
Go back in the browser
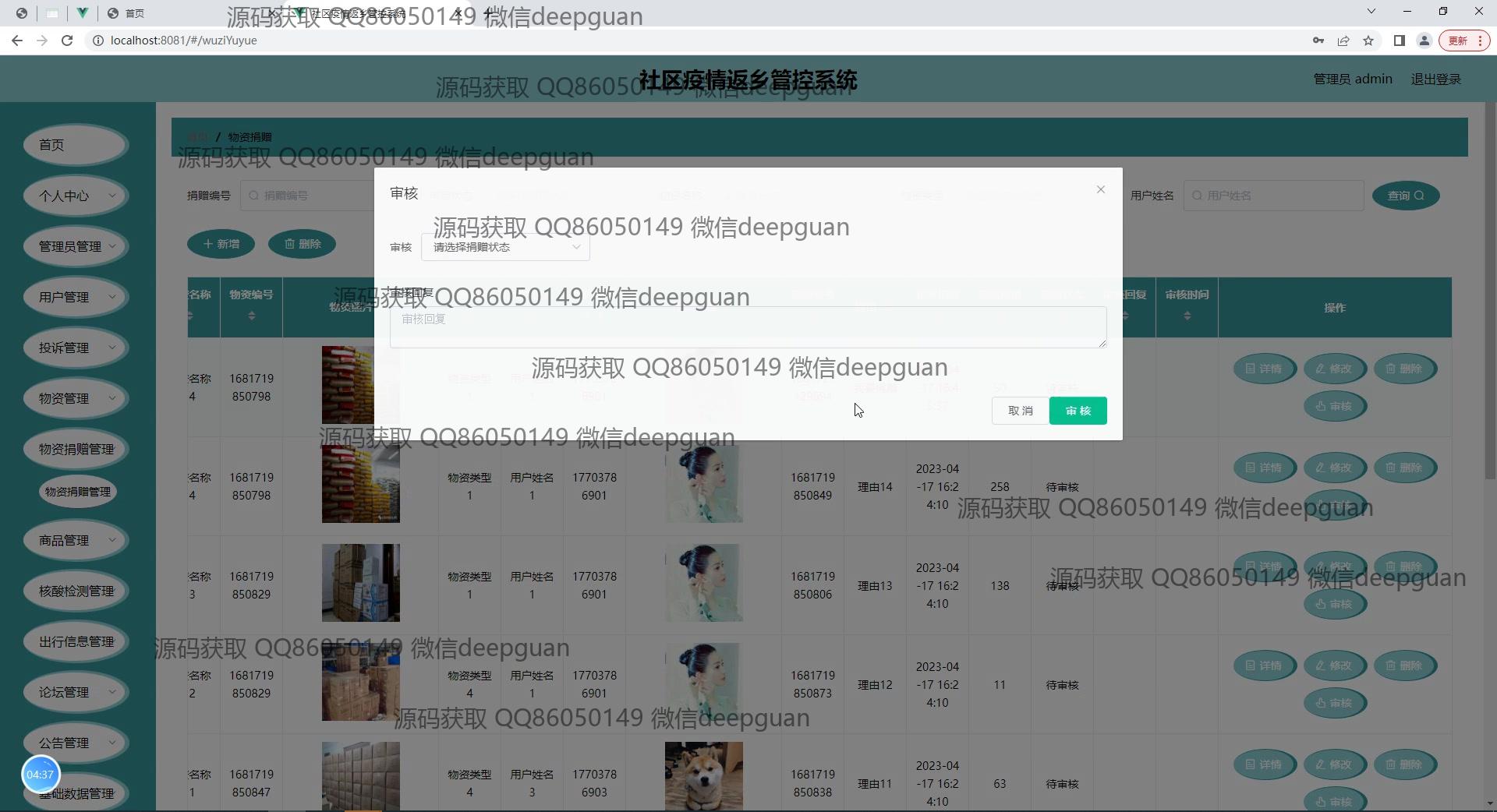pos(17,41)
